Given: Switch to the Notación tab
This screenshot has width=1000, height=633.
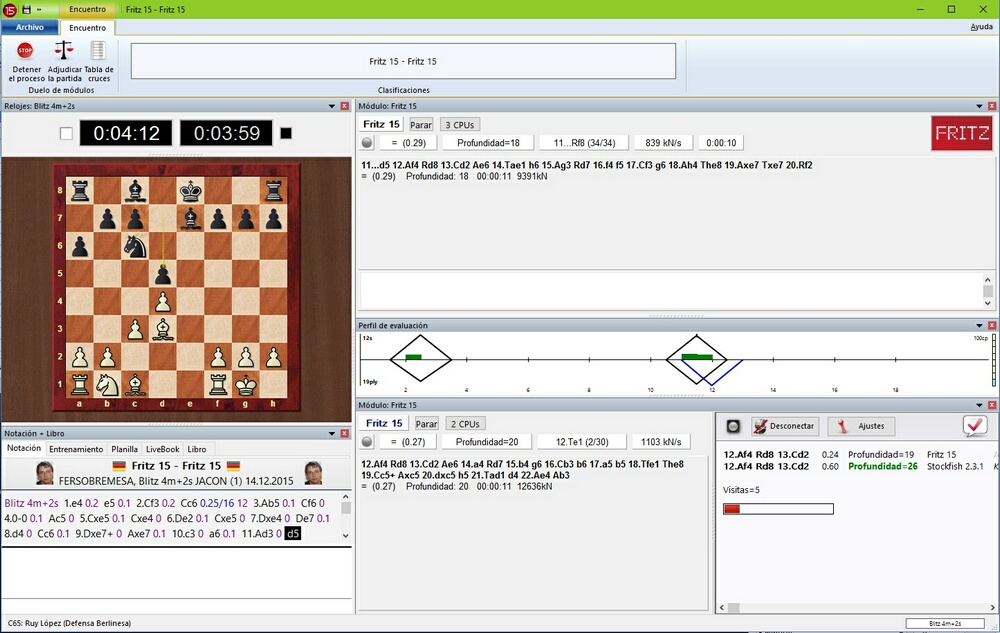Looking at the screenshot, I should pos(24,449).
